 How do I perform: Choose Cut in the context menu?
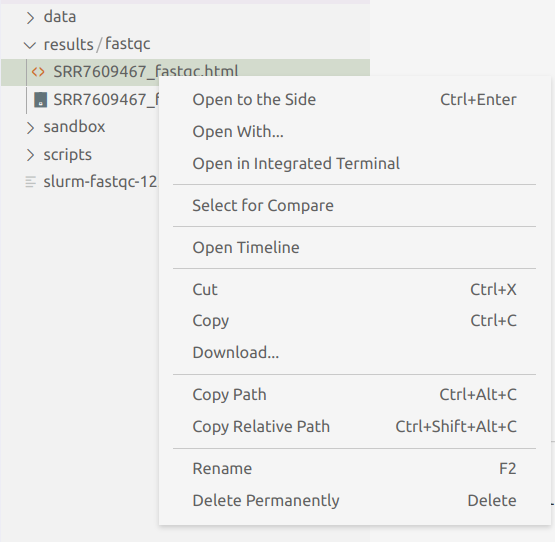tap(354, 289)
